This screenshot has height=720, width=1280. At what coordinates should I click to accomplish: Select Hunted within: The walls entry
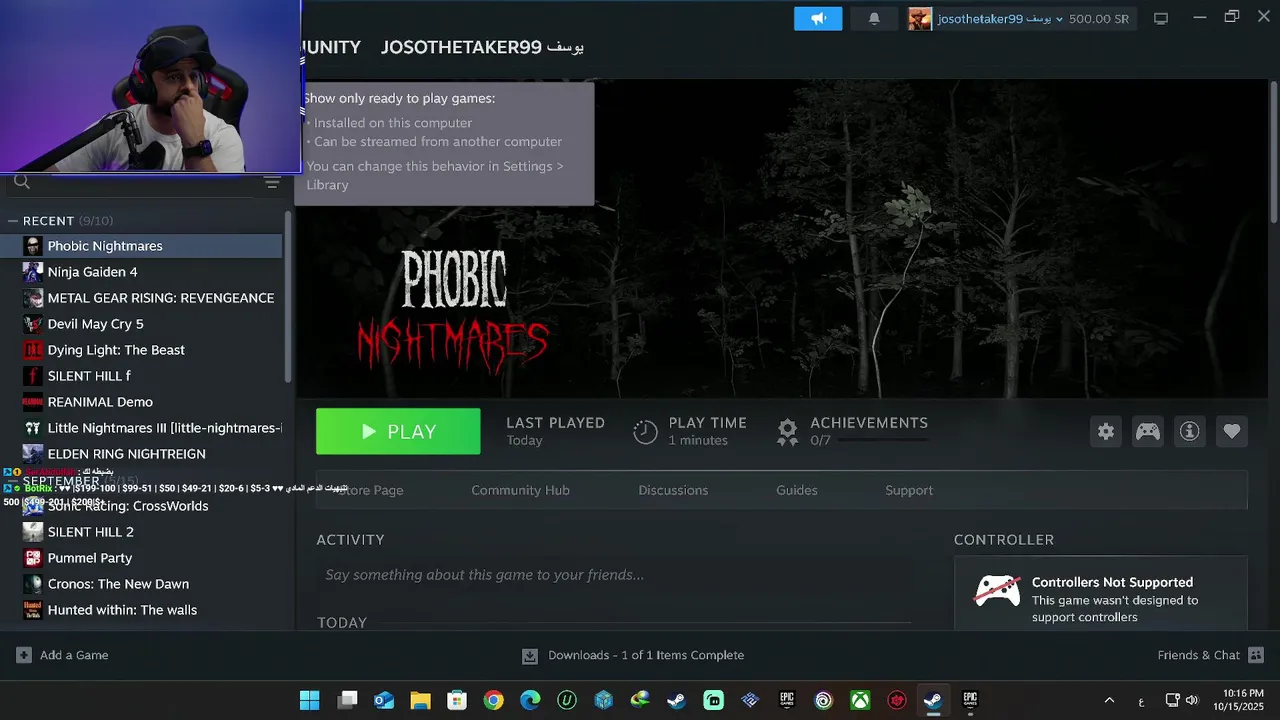tap(141, 610)
